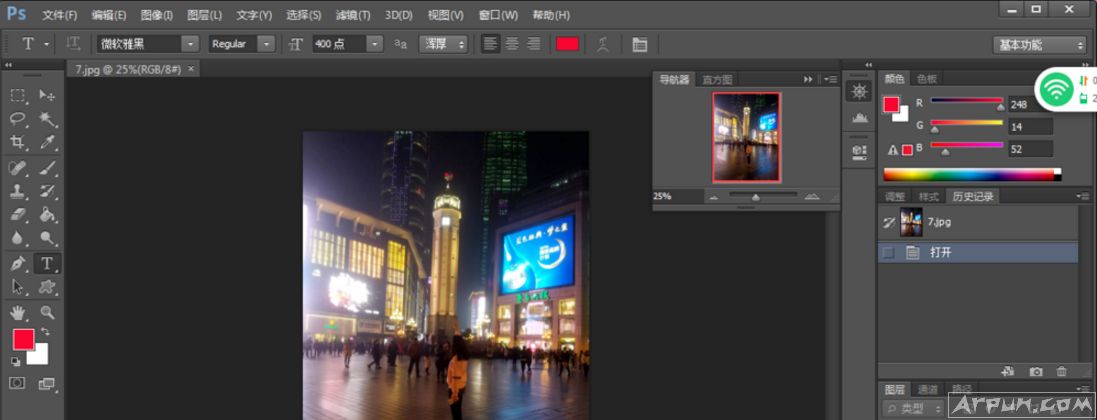Expand the 400 点 font size dropdown

pos(374,44)
